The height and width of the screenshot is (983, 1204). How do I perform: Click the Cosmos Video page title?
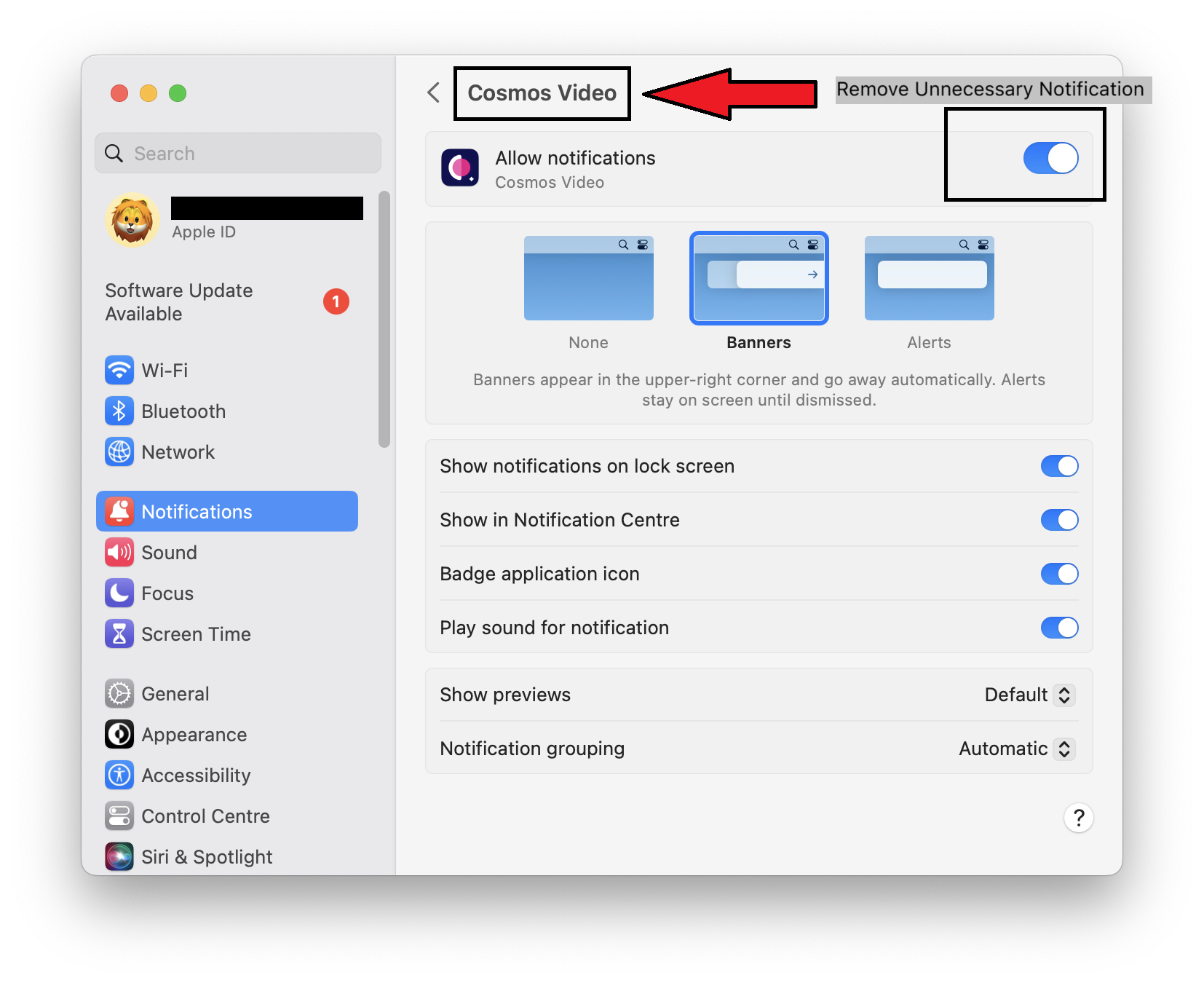[542, 92]
